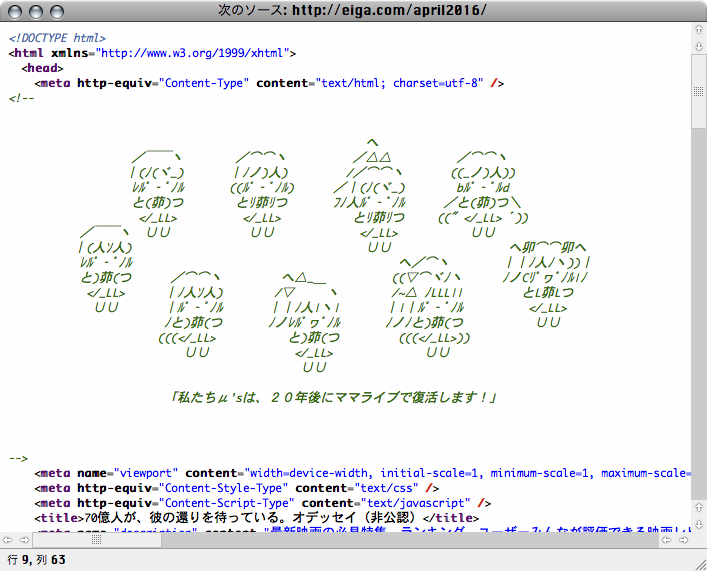This screenshot has height=571, width=707.
Task: Click the right arrow beside it at the left end
Action: [24, 540]
